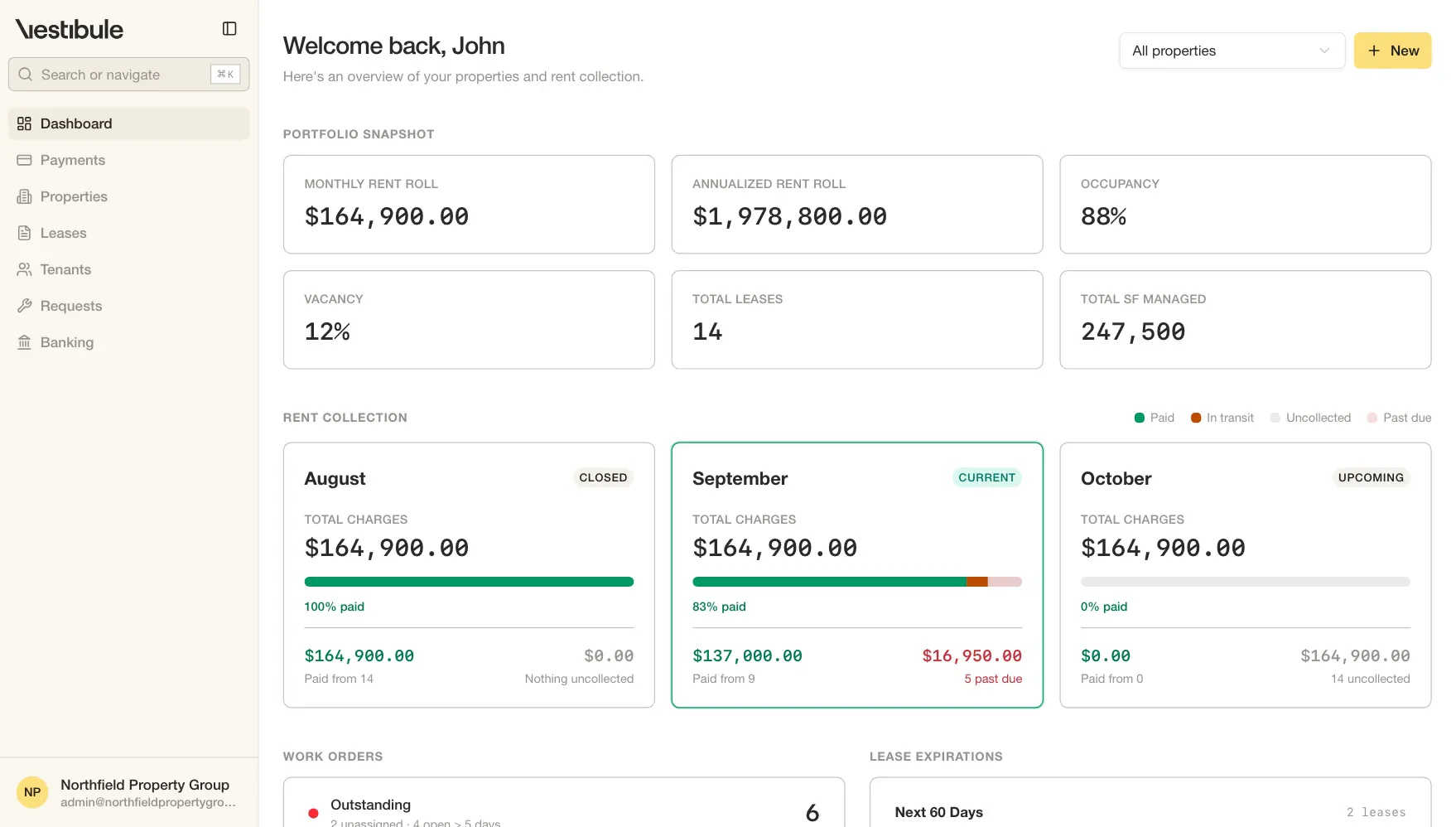Screen dimensions: 1456x827
Task: Open Properties in sidebar
Action: pyautogui.click(x=129, y=196)
